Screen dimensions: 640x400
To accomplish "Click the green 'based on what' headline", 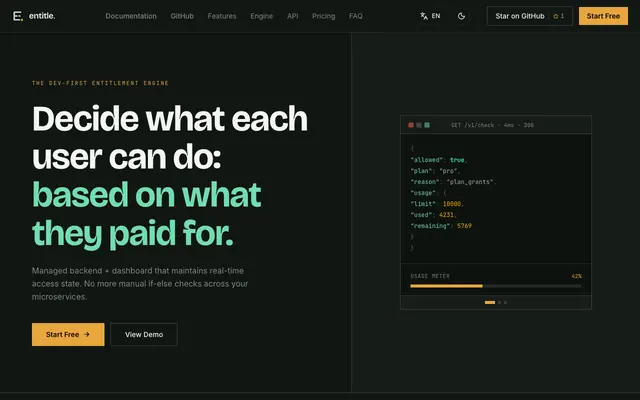I will coord(147,195).
